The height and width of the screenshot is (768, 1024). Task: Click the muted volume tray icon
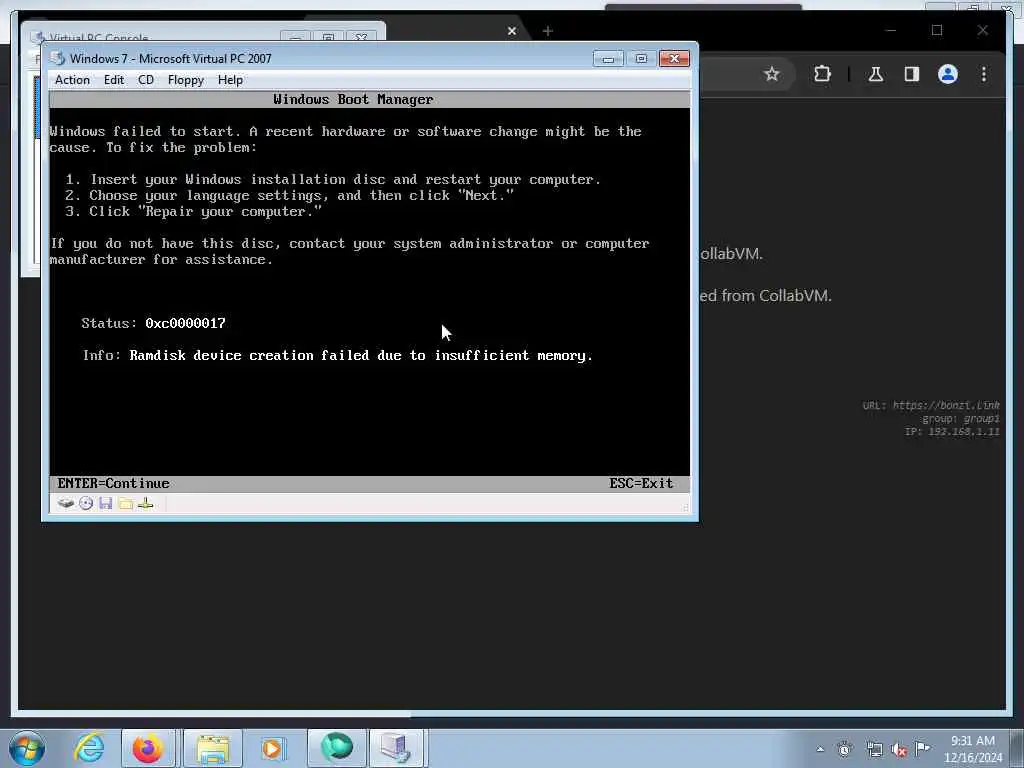coord(899,750)
